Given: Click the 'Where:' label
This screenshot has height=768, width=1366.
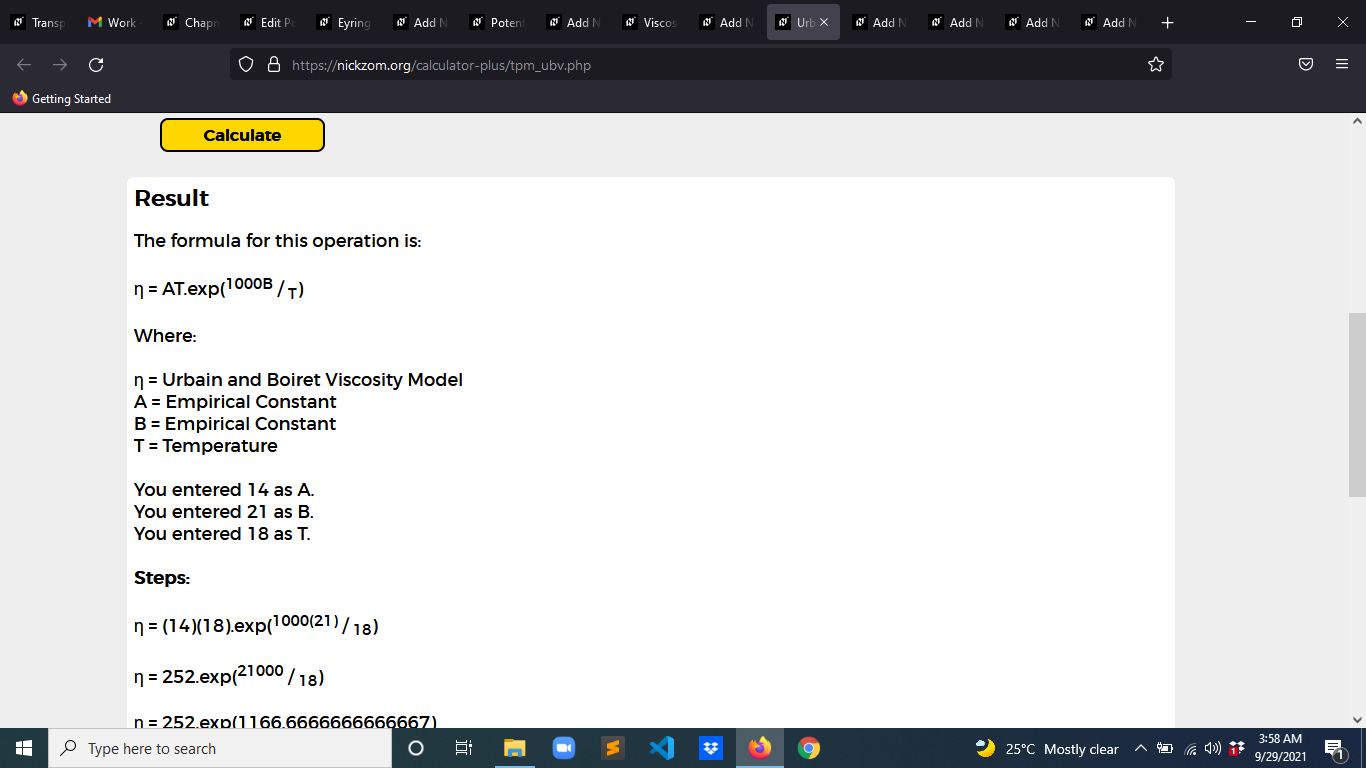Looking at the screenshot, I should point(165,336).
